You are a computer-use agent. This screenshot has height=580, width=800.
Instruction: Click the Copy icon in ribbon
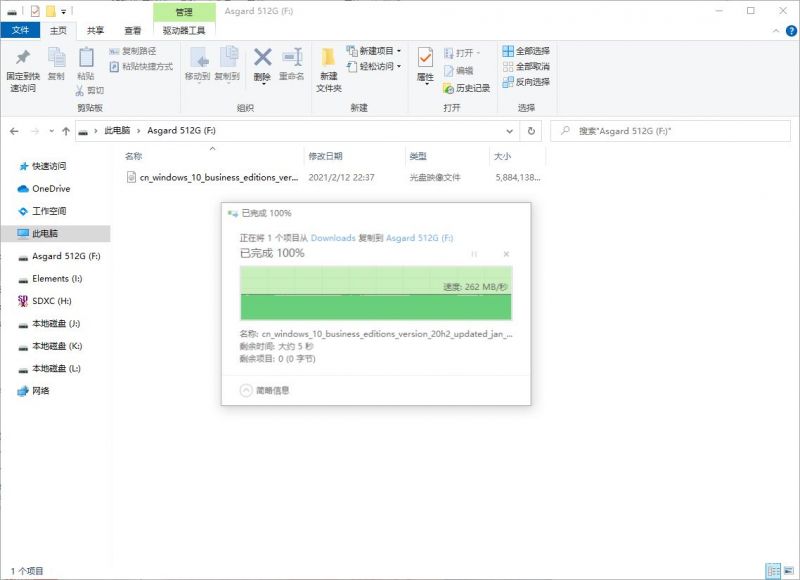(x=56, y=64)
